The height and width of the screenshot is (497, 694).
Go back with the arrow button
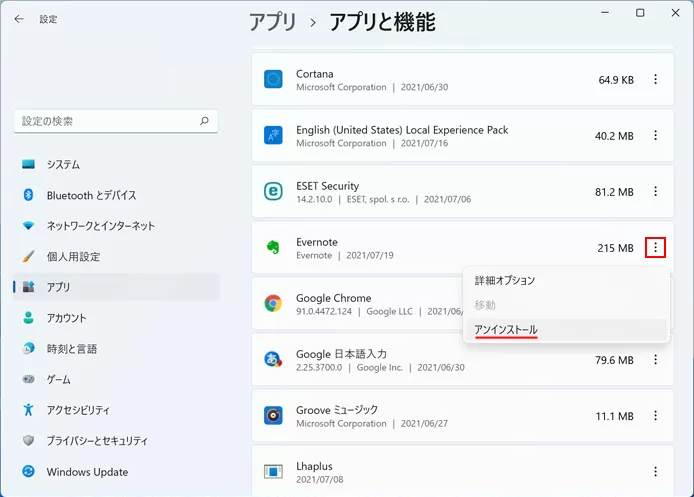[x=19, y=19]
